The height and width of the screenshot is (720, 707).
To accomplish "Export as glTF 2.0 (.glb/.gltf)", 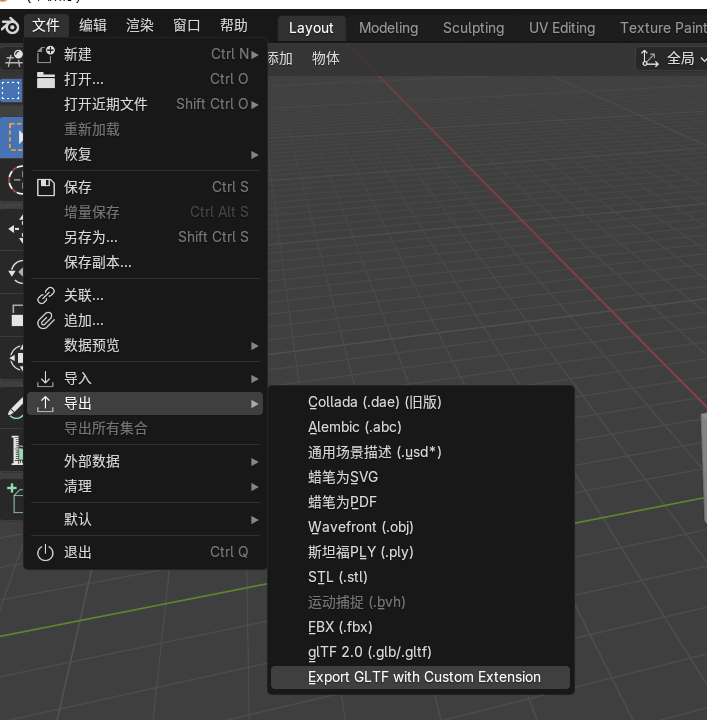I will tap(421, 652).
